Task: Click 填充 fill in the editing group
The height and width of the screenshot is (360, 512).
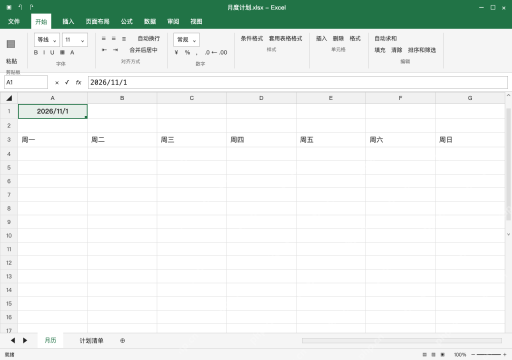Action: click(380, 50)
